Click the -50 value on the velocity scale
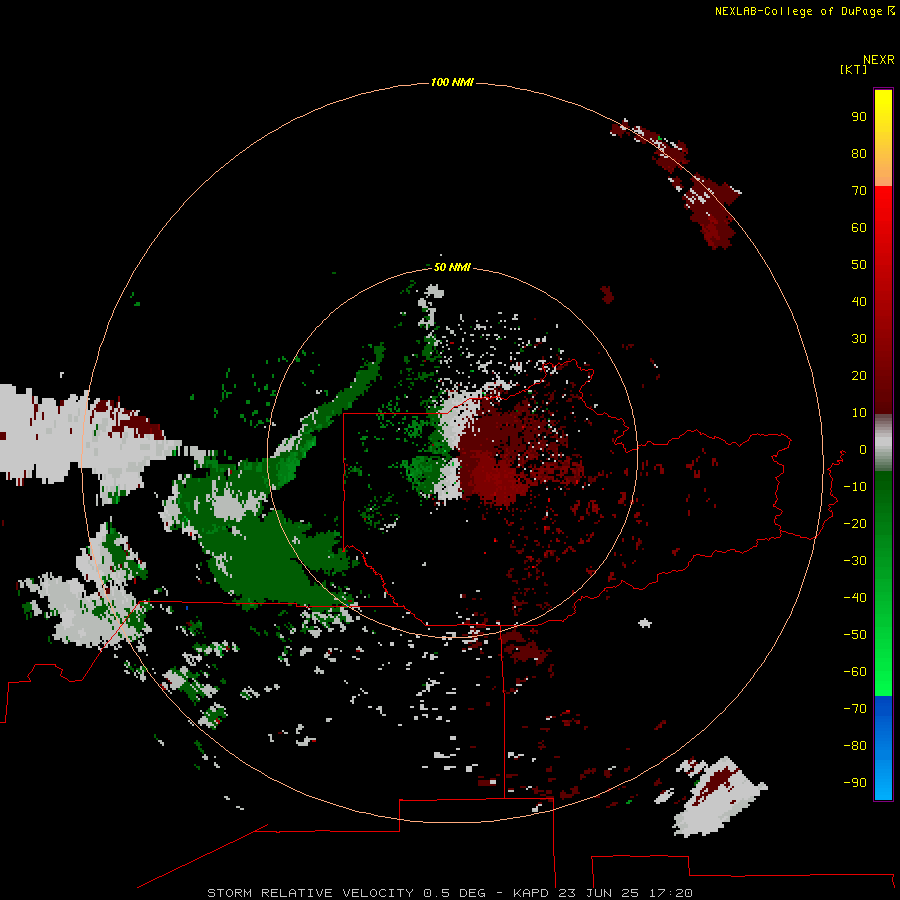Image resolution: width=900 pixels, height=900 pixels. pos(855,635)
